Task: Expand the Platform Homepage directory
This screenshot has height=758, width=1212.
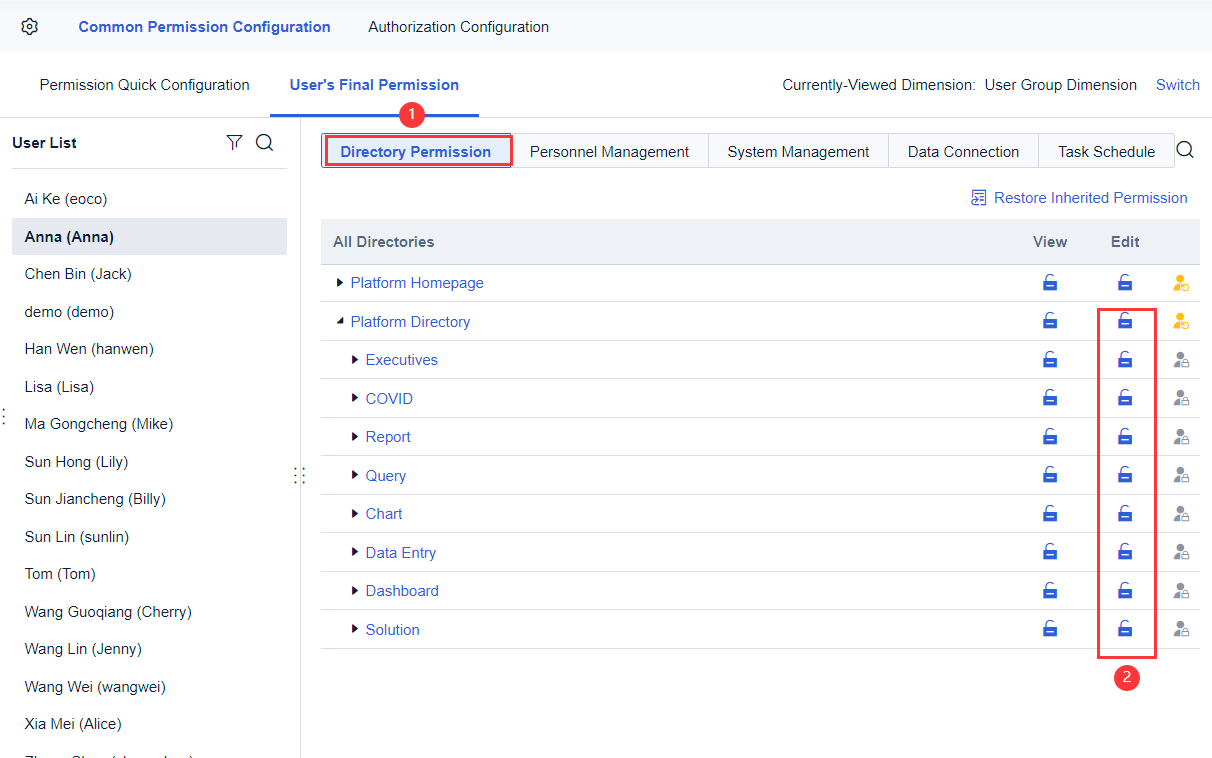Action: click(x=340, y=283)
